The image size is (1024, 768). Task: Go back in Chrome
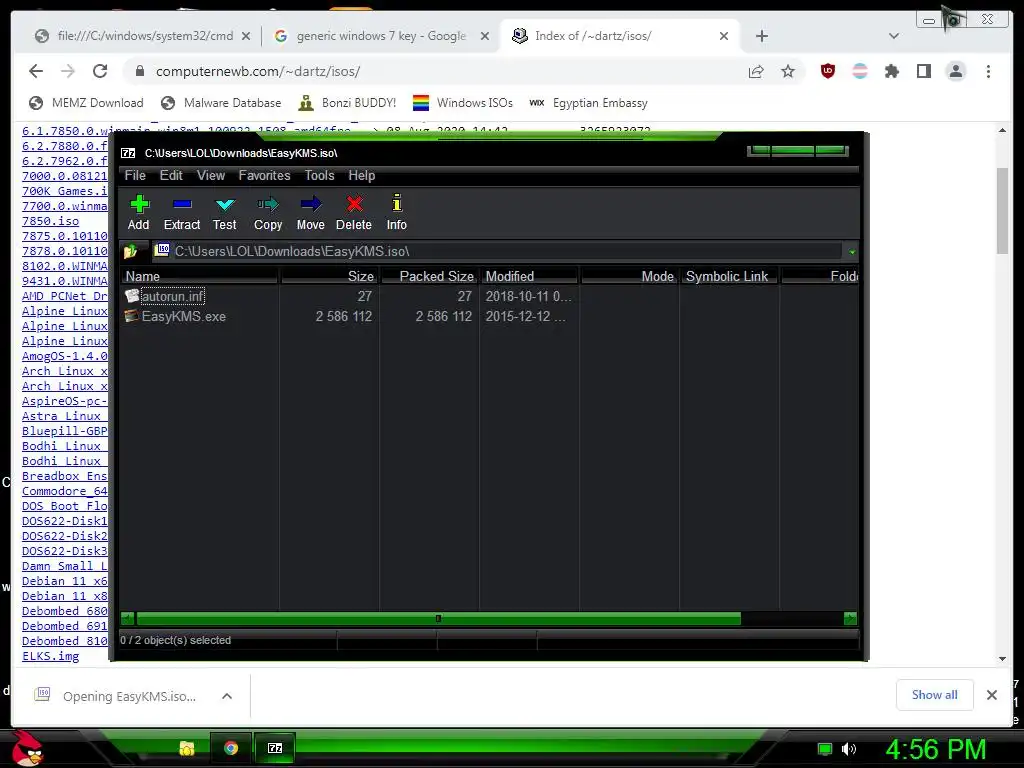36,71
